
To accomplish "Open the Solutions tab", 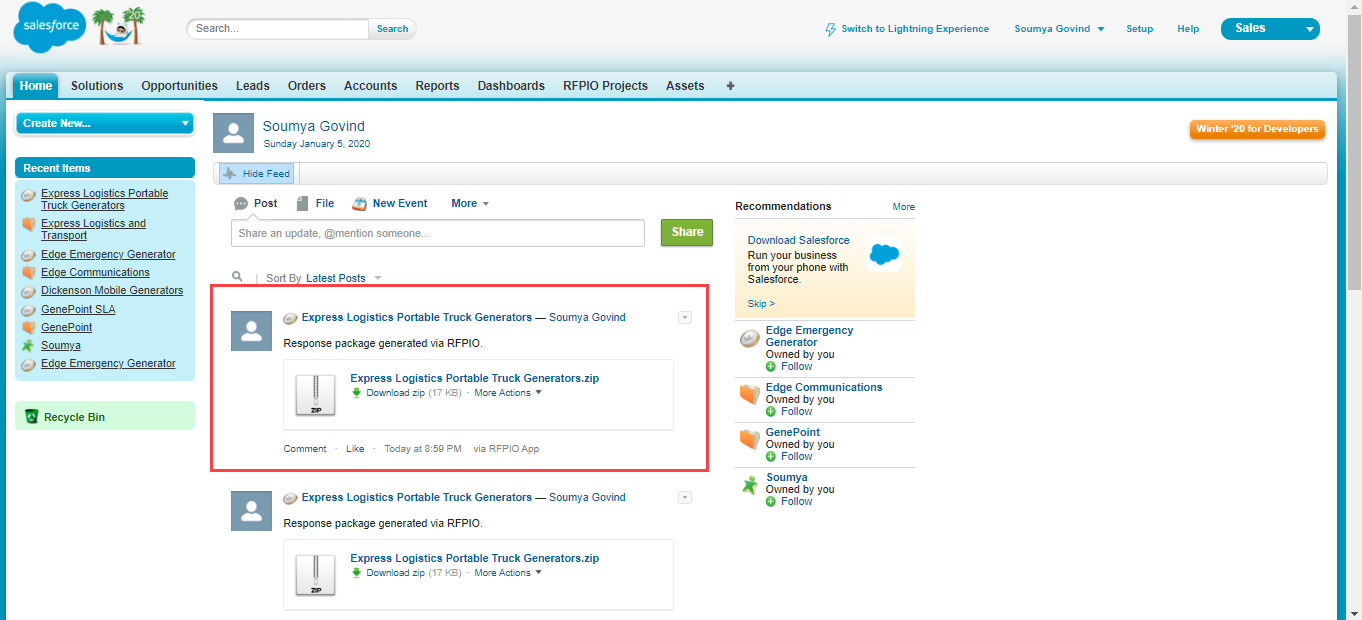I will pos(97,86).
